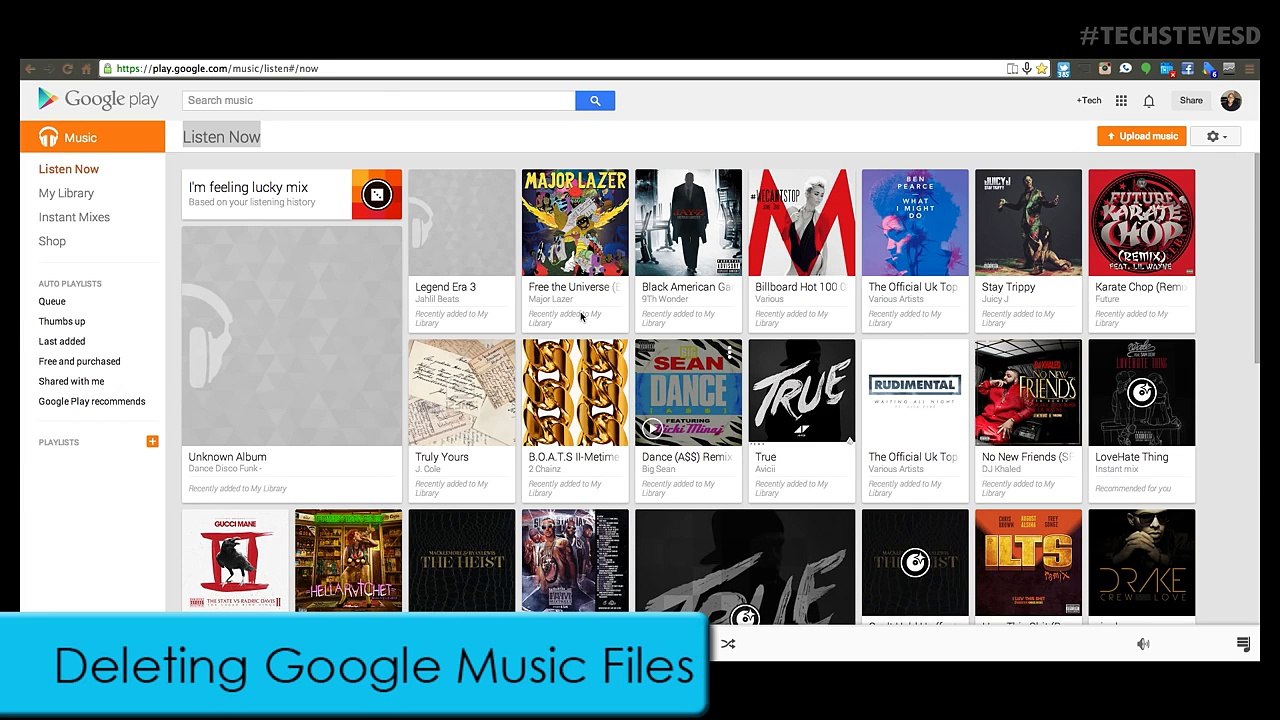Click the volume speaker icon
Viewport: 1280px width, 720px height.
tap(1143, 644)
